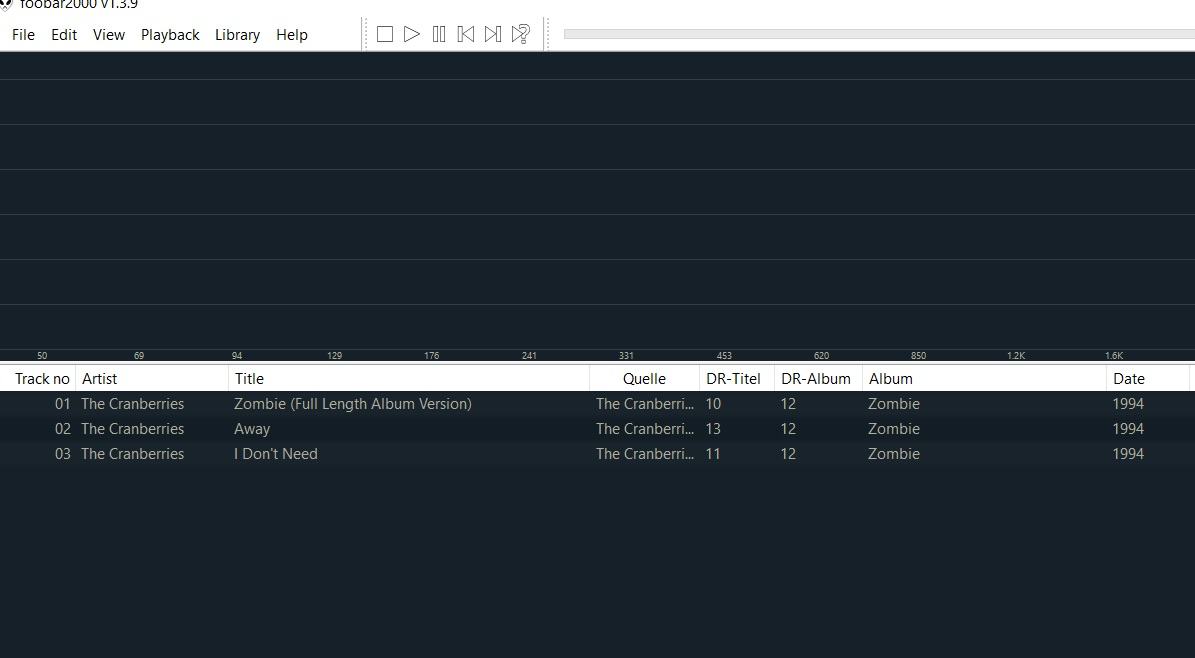Click DR-Titel value 11

(x=713, y=454)
